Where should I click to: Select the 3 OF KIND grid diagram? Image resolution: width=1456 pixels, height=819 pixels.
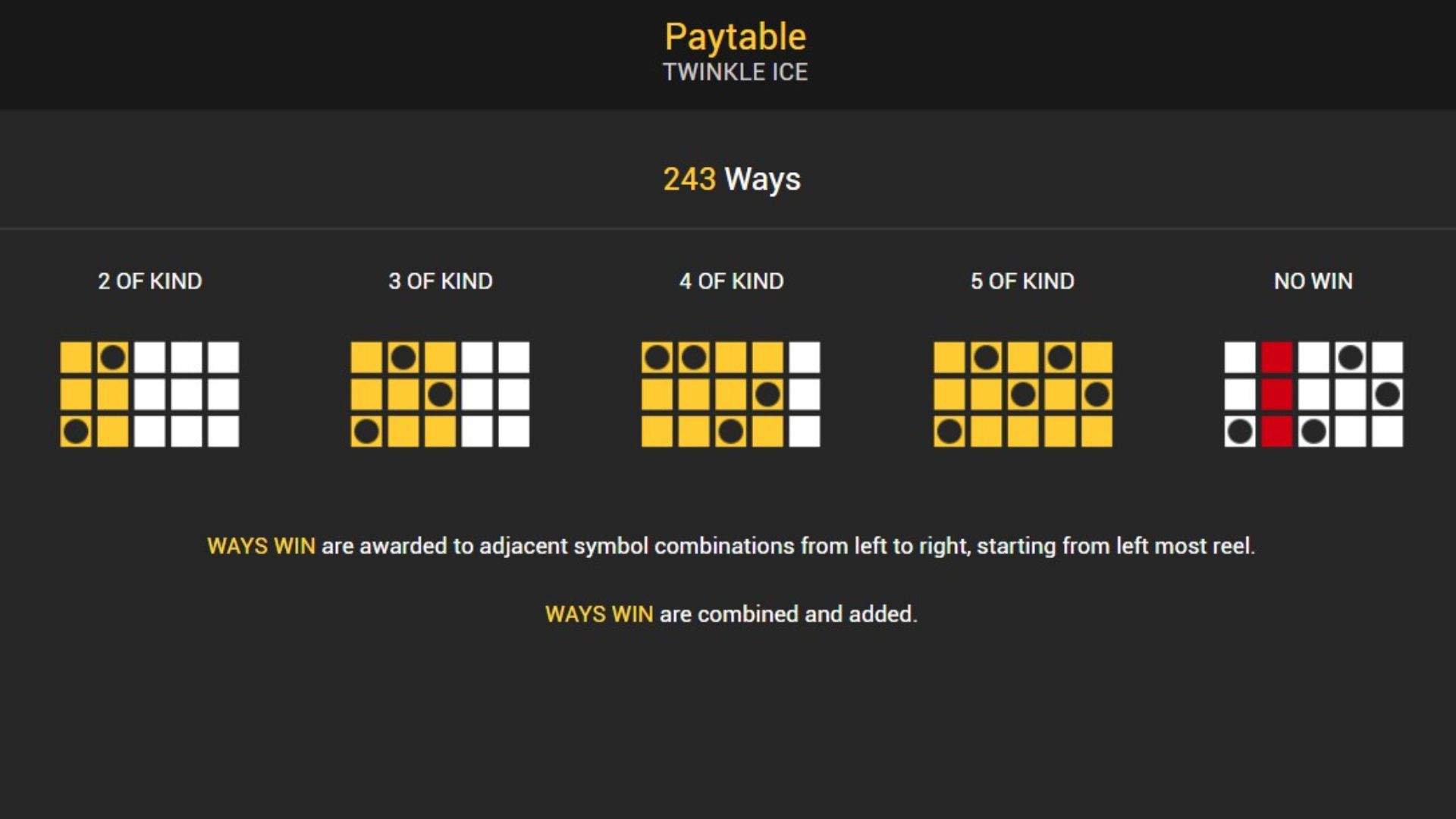440,394
